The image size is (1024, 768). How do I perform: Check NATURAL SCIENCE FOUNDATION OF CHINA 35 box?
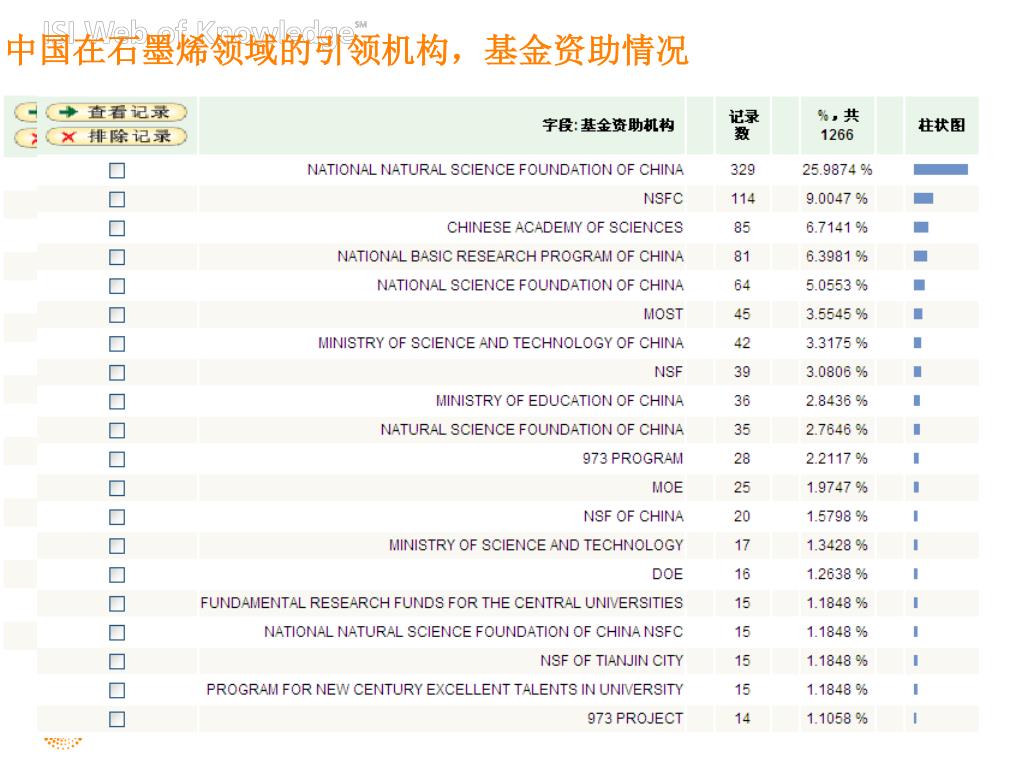(117, 430)
